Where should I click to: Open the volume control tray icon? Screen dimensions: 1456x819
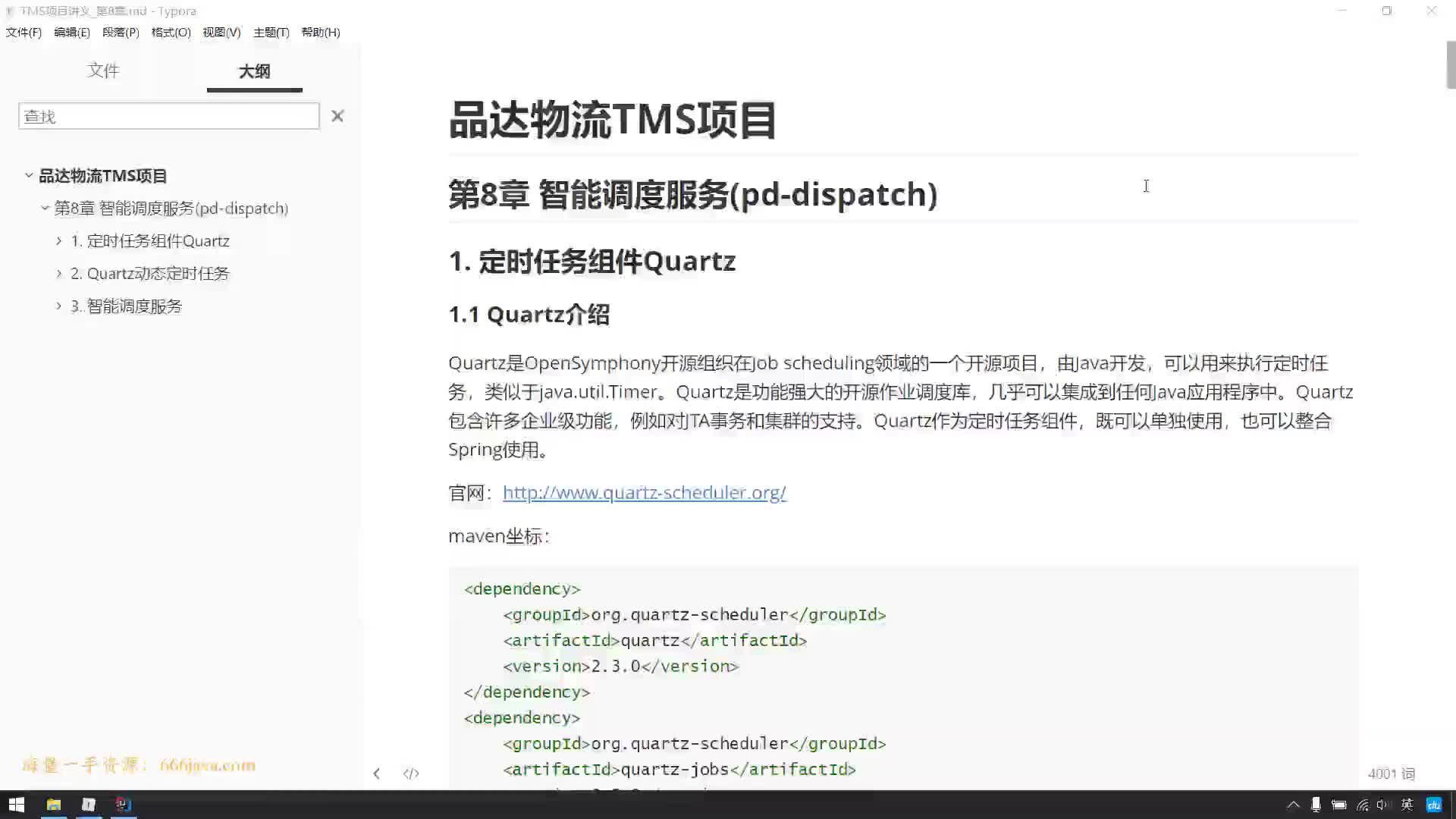point(1383,805)
